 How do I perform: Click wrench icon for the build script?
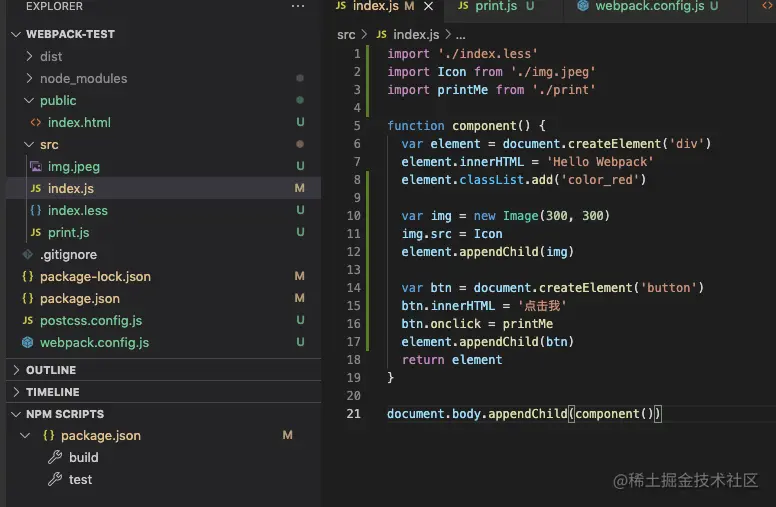(55, 457)
